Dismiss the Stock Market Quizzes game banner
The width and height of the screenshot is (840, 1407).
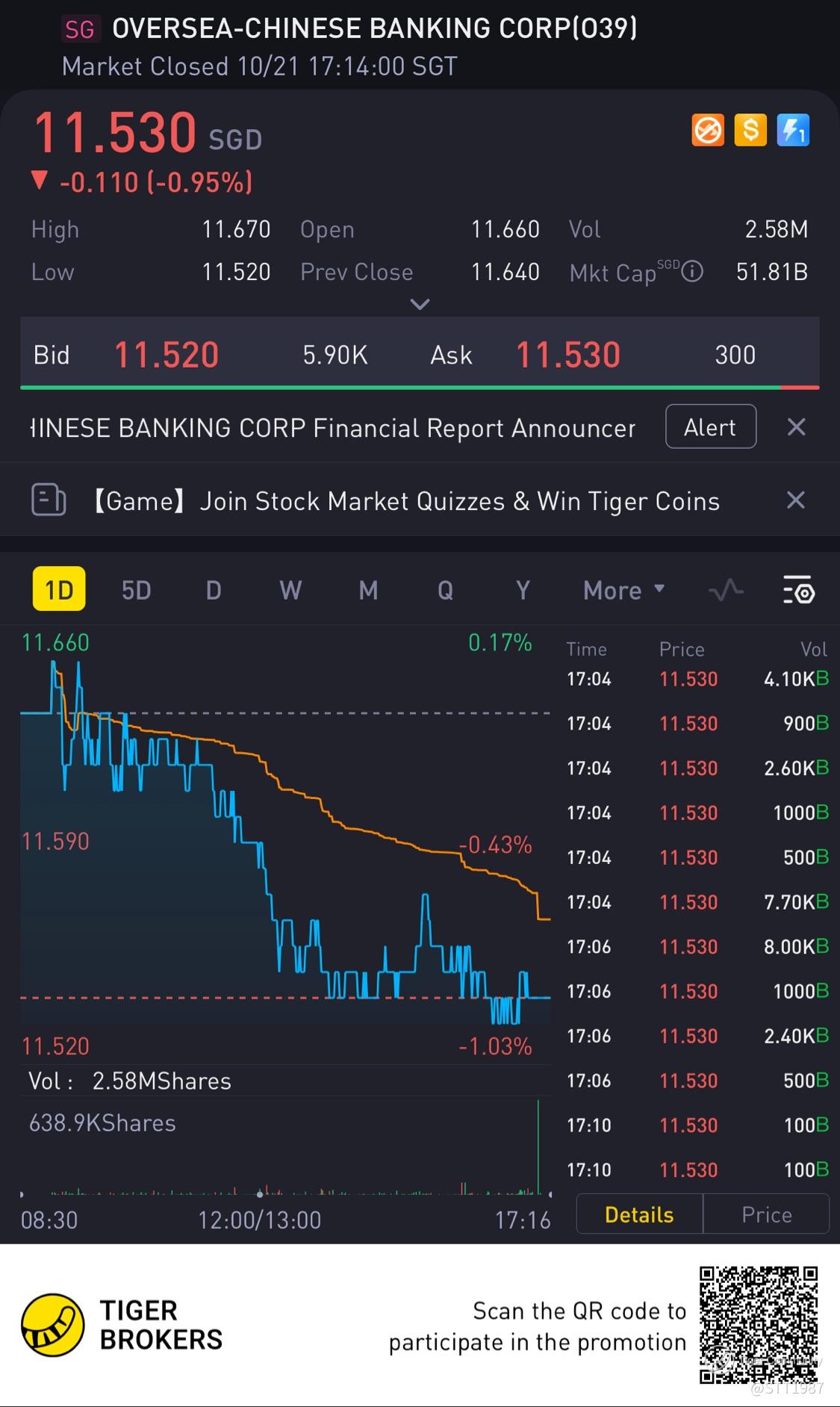pos(796,500)
